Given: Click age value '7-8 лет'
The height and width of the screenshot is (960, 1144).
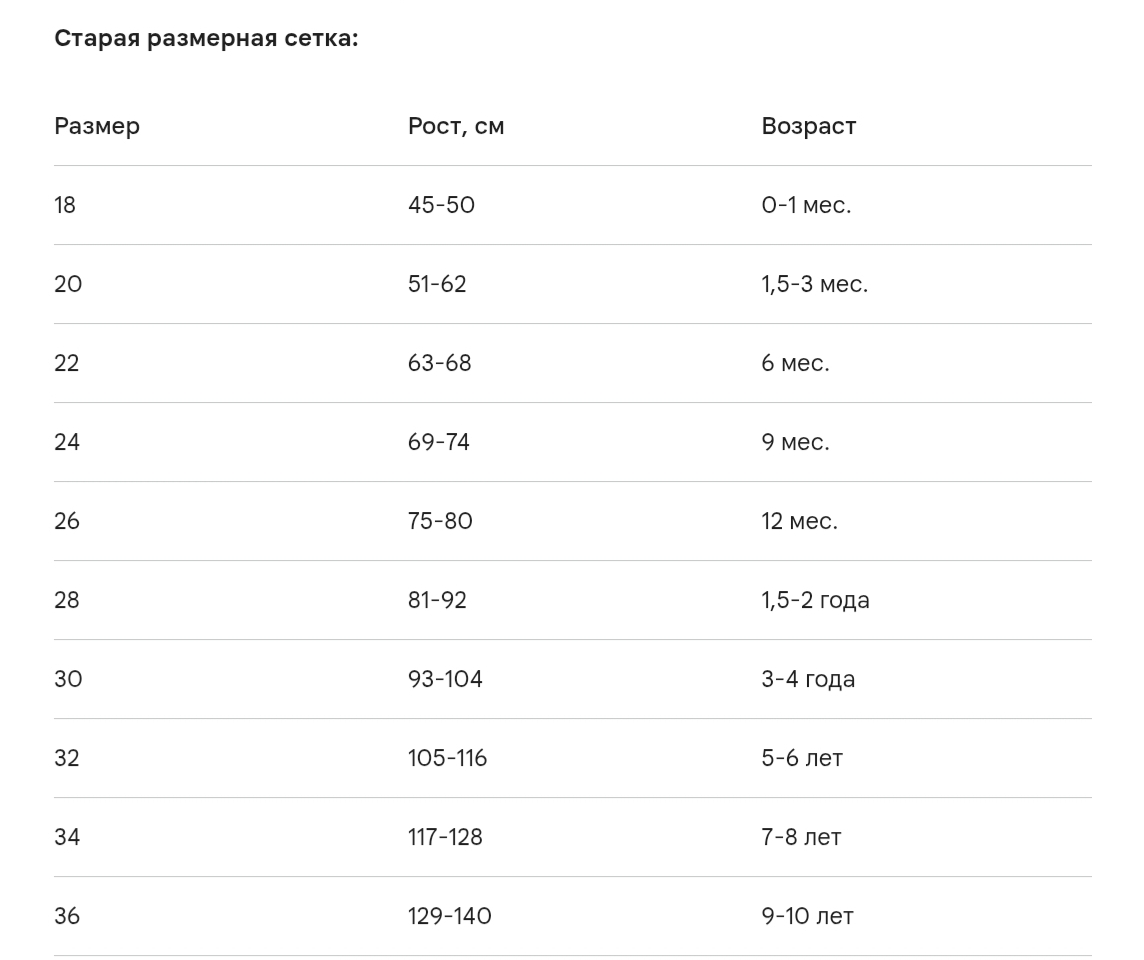Looking at the screenshot, I should coord(801,837).
